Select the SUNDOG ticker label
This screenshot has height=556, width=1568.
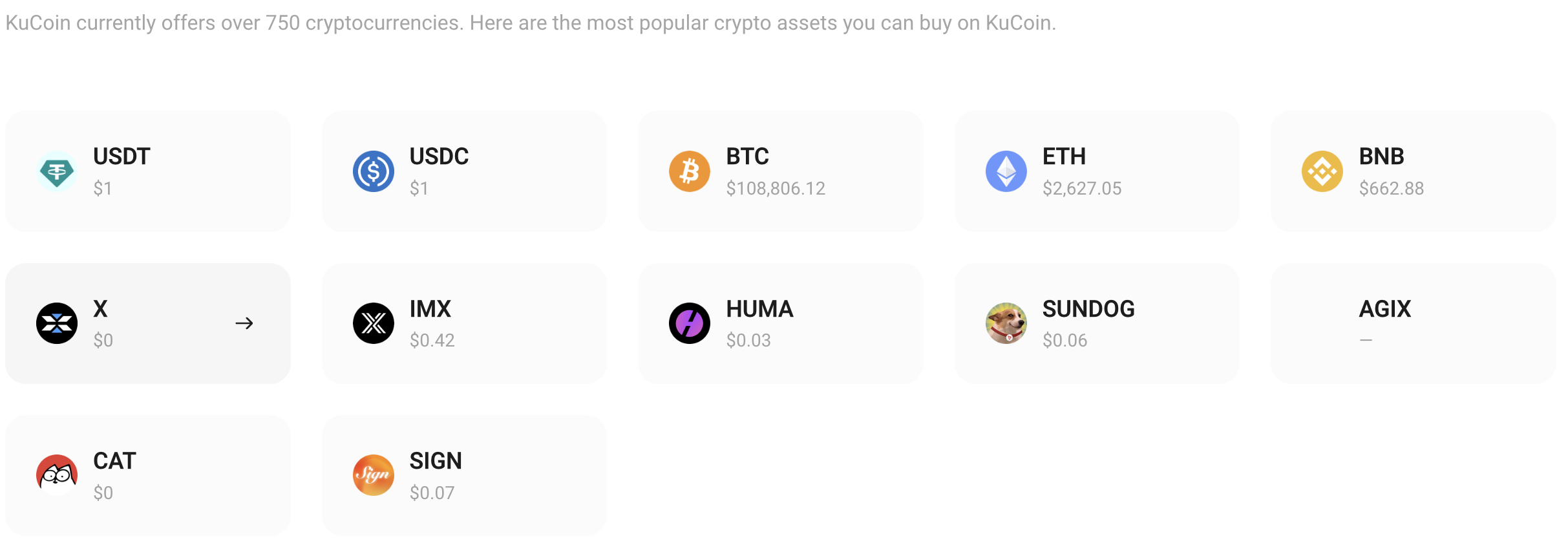(x=1088, y=309)
